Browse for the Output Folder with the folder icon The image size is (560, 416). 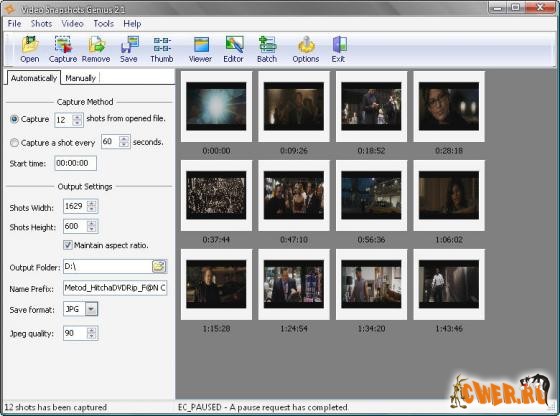coord(159,266)
